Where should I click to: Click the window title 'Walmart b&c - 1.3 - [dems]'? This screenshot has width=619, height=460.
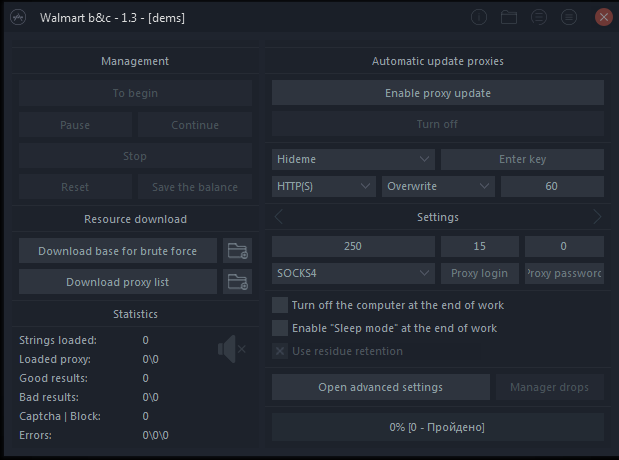pyautogui.click(x=113, y=18)
